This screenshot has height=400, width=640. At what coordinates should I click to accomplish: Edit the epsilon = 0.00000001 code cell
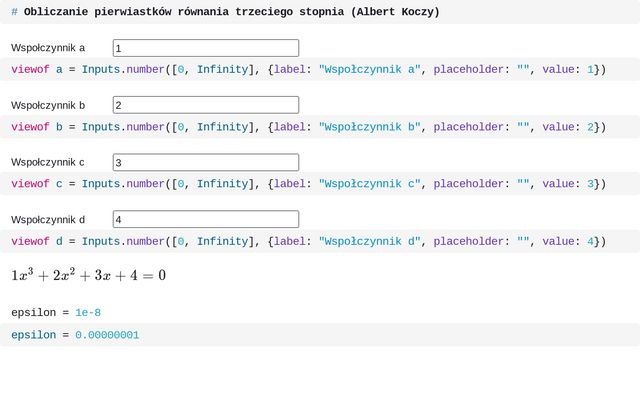click(75, 335)
